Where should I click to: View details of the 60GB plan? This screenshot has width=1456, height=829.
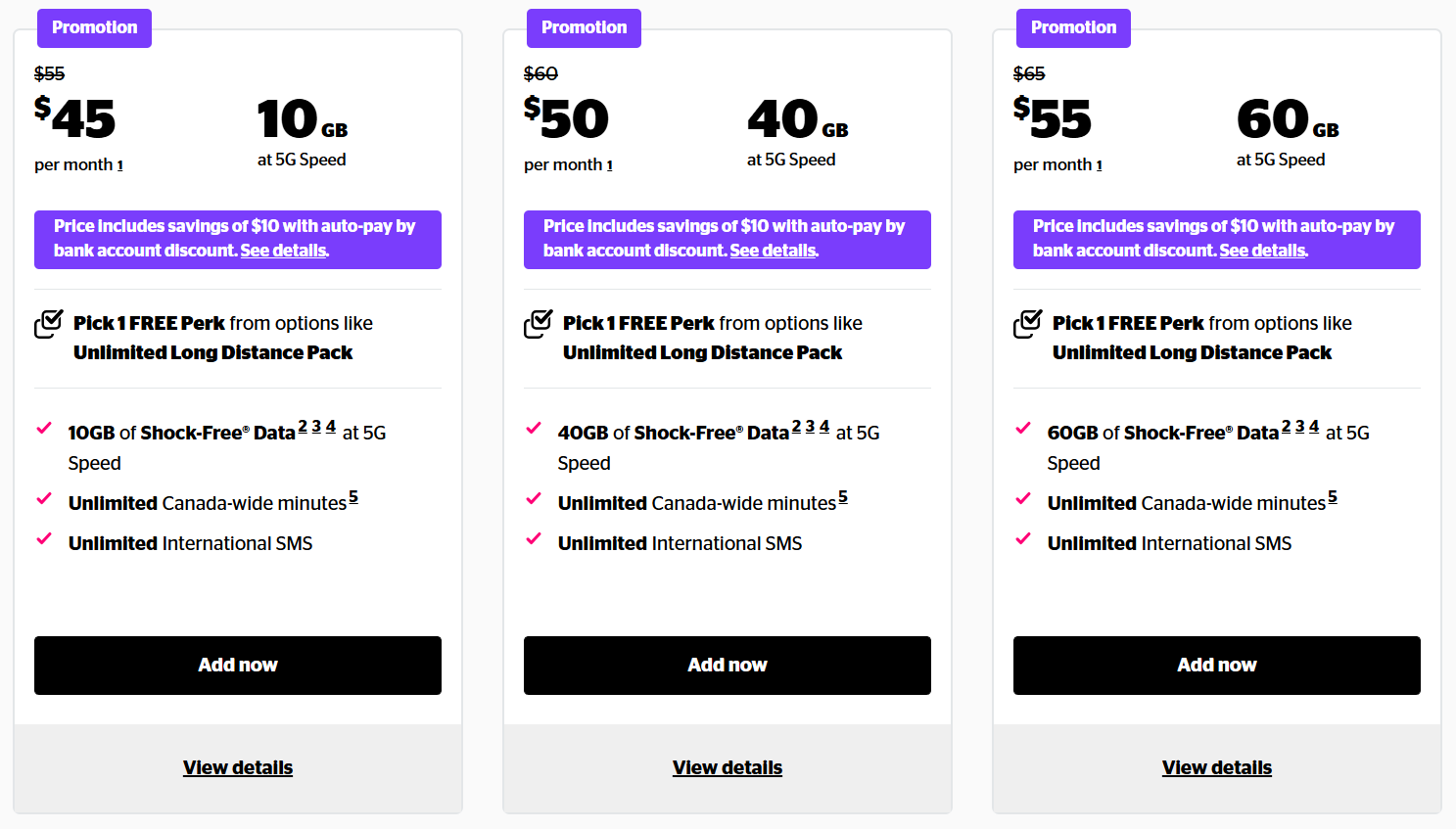(x=1217, y=768)
